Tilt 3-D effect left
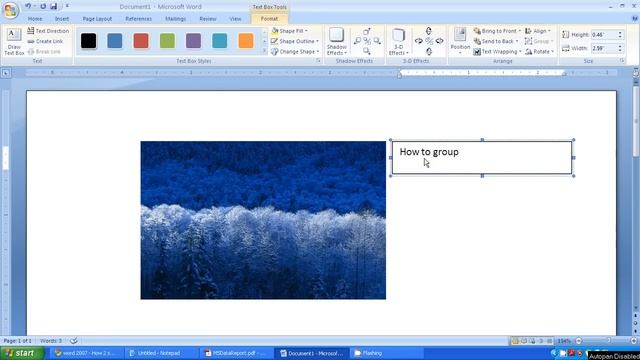The width and height of the screenshot is (640, 360). coord(419,41)
